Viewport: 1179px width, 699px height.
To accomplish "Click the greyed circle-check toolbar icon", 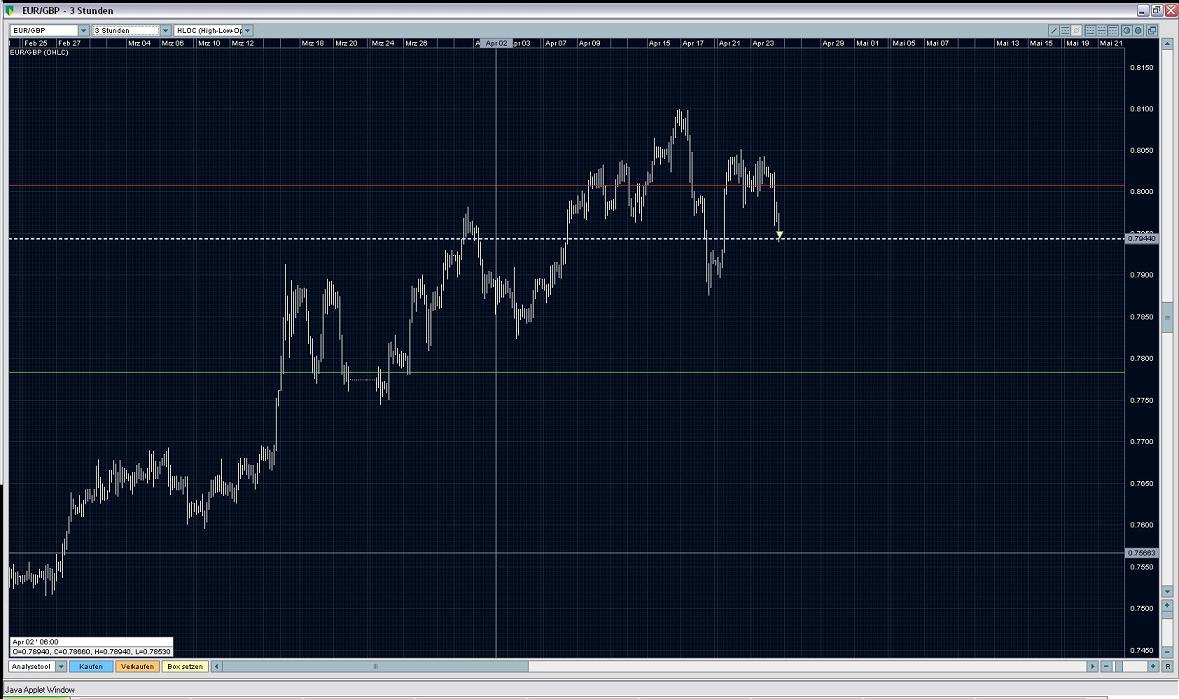I will [x=1076, y=30].
